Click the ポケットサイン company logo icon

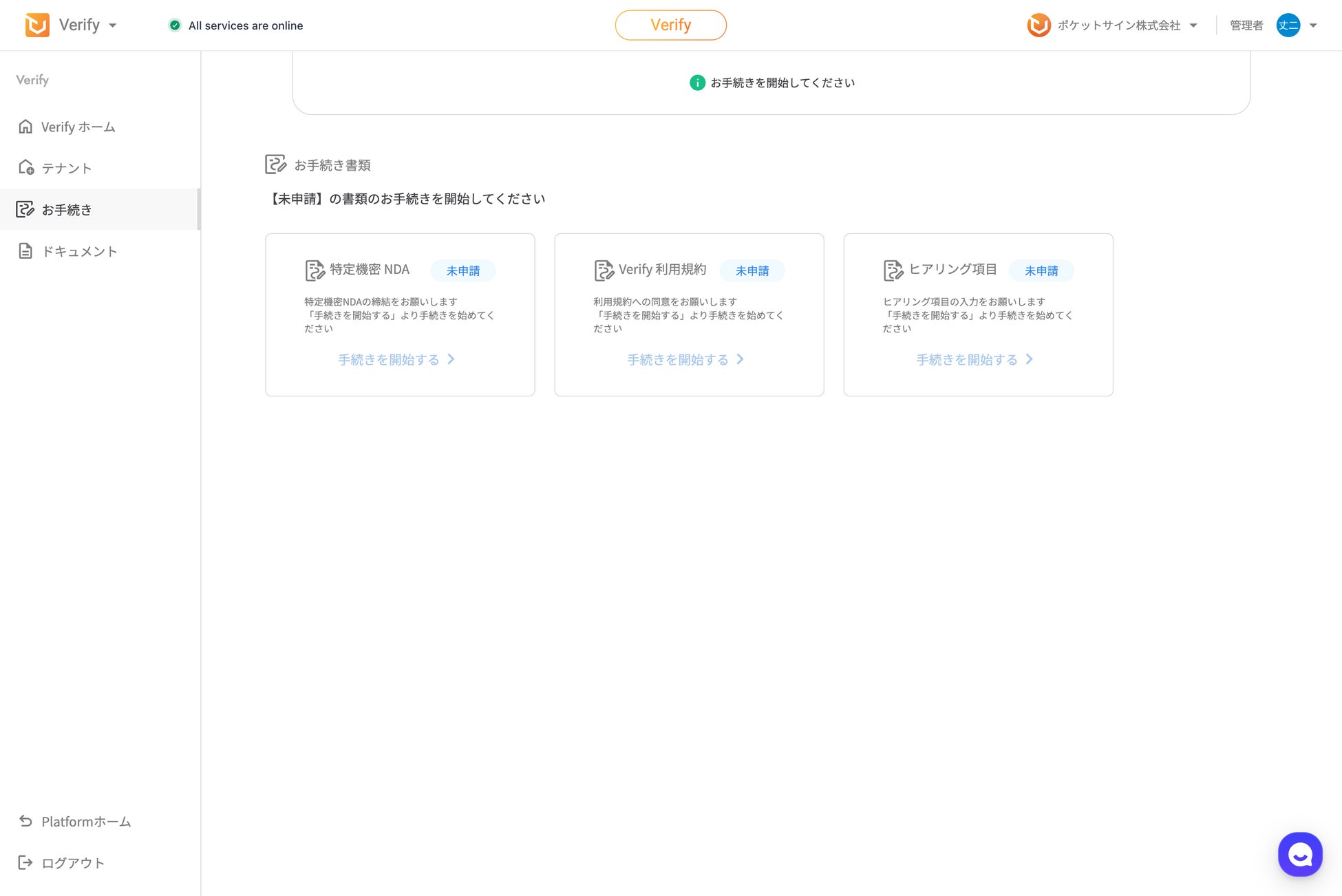(x=1039, y=25)
